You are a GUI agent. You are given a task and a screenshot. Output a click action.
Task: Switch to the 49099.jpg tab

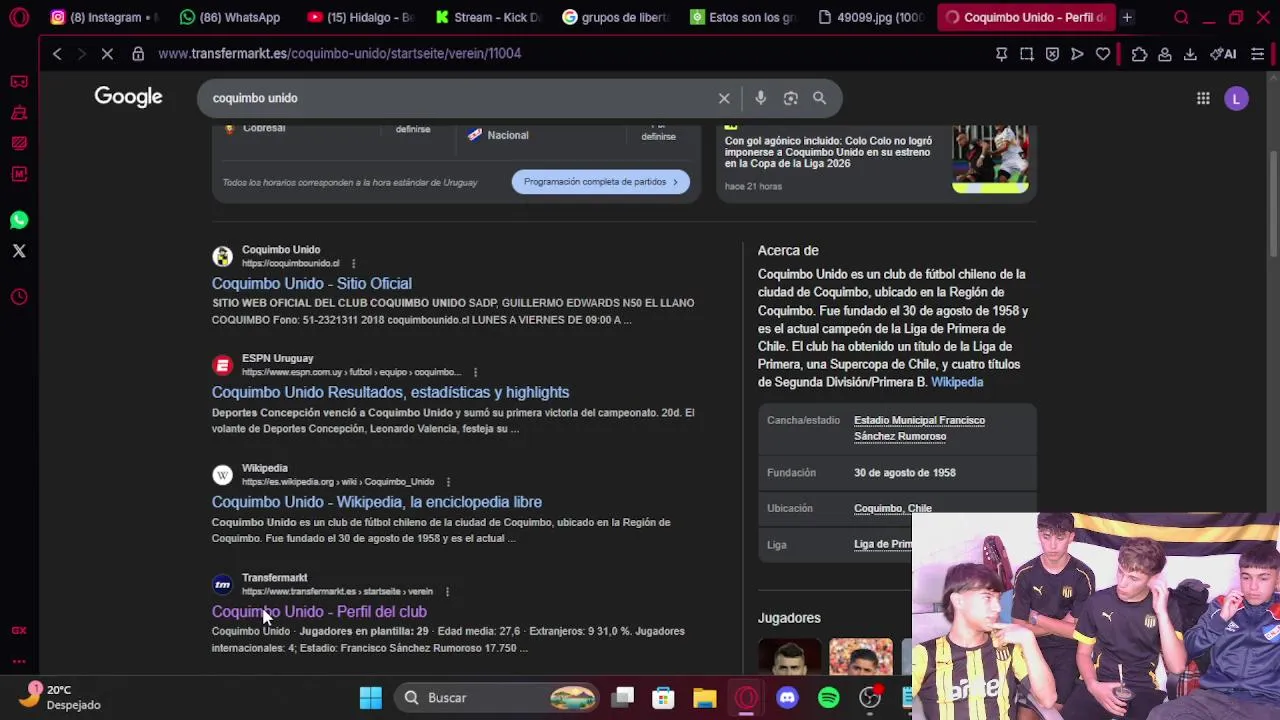[x=870, y=17]
